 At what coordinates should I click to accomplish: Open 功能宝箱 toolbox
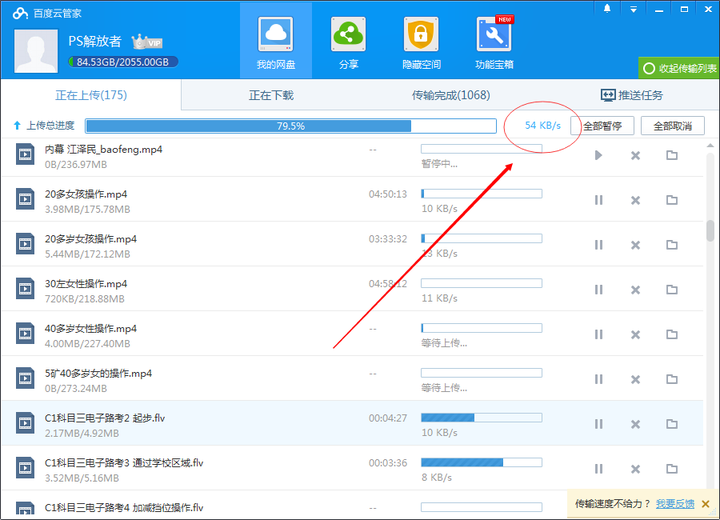pyautogui.click(x=494, y=42)
